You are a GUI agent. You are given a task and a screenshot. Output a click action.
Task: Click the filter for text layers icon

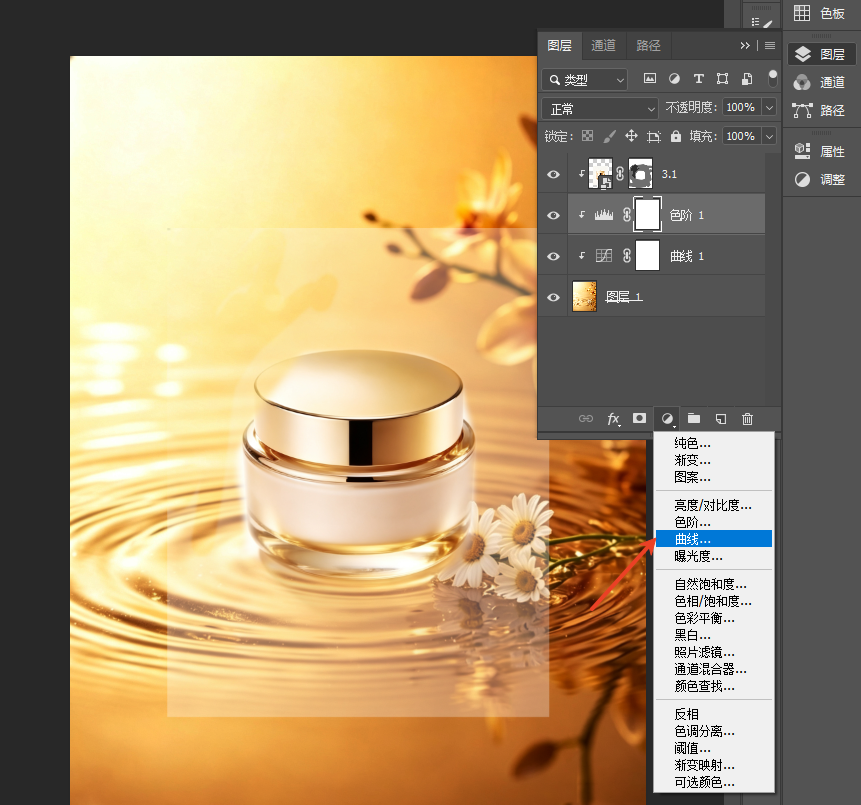tap(698, 79)
